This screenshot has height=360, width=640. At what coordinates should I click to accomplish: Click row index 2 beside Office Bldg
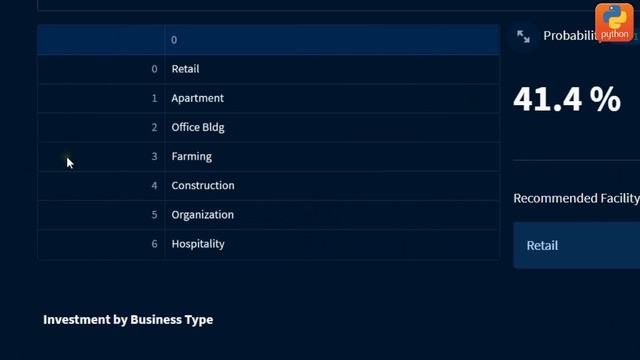(101, 127)
